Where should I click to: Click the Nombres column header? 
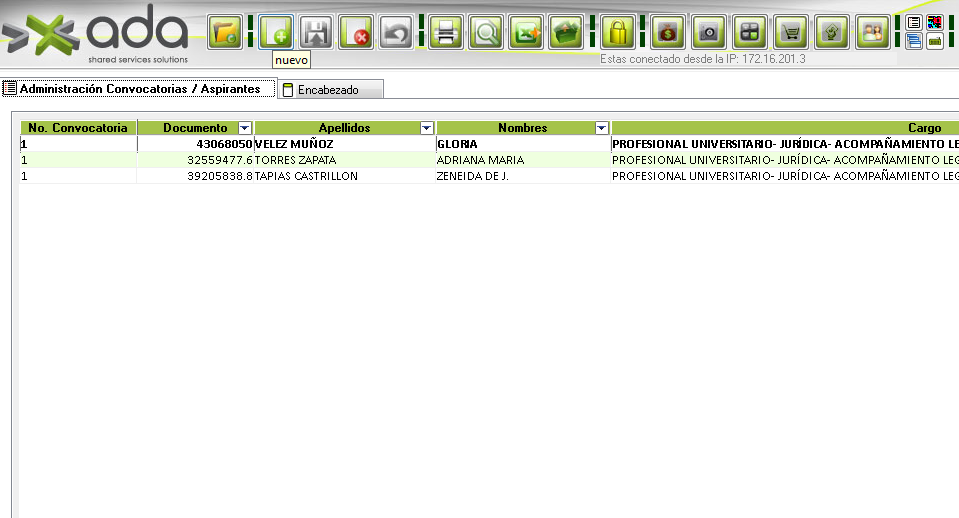point(522,128)
